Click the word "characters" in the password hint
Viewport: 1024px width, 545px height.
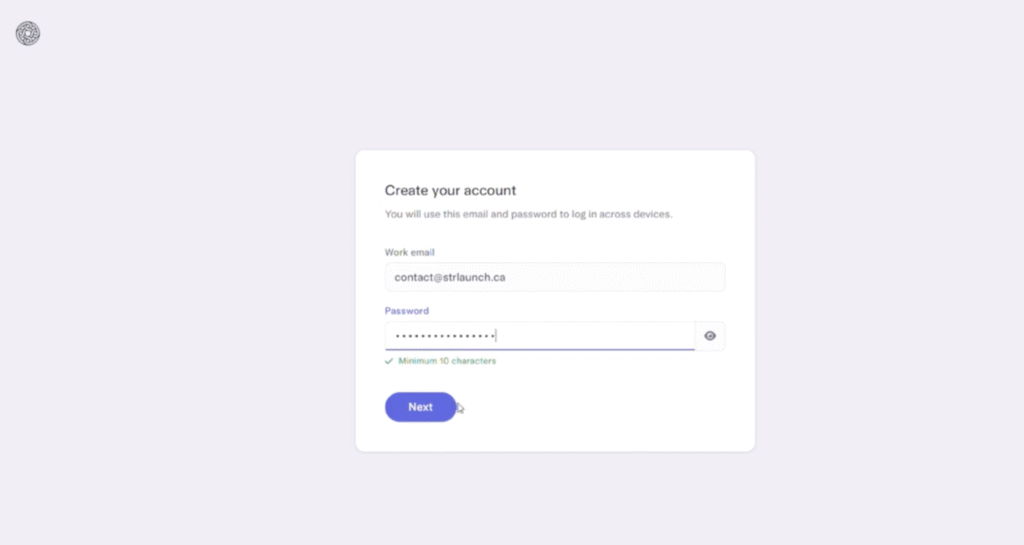[x=474, y=361]
